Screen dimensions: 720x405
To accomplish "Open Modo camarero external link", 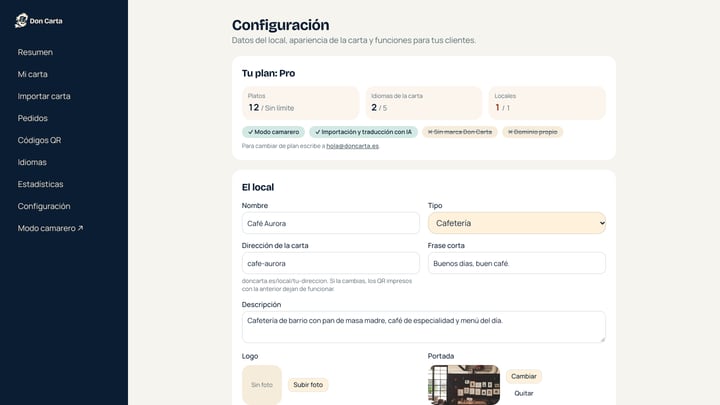I will [51, 228].
